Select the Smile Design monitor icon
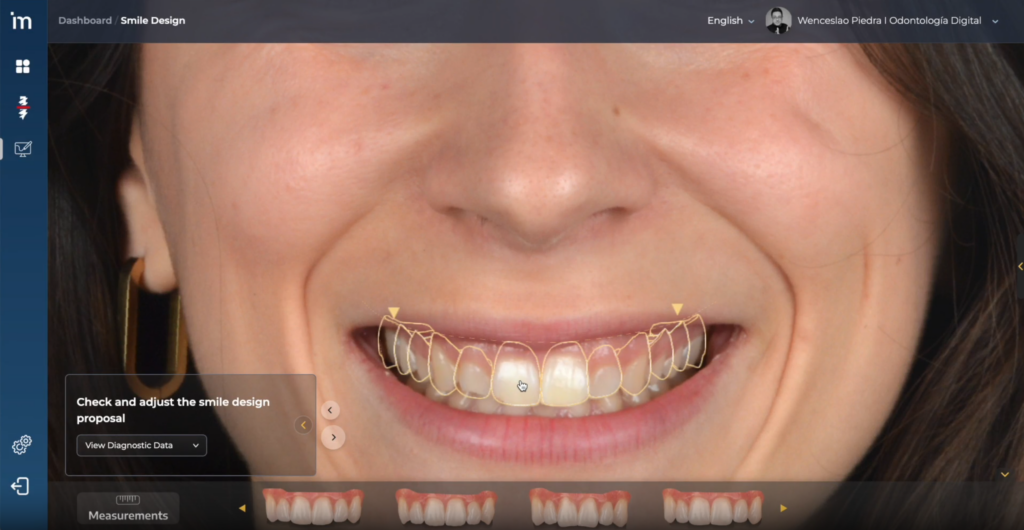 point(22,149)
